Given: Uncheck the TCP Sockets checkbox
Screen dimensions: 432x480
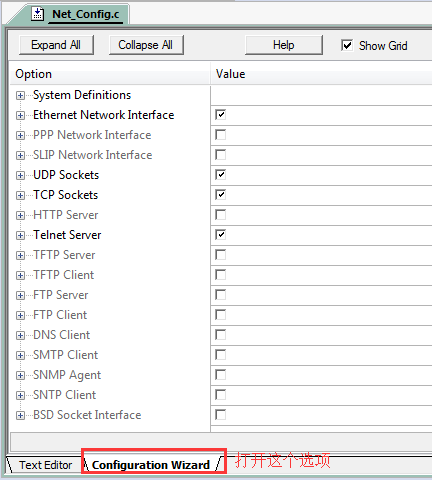Looking at the screenshot, I should pos(220,195).
